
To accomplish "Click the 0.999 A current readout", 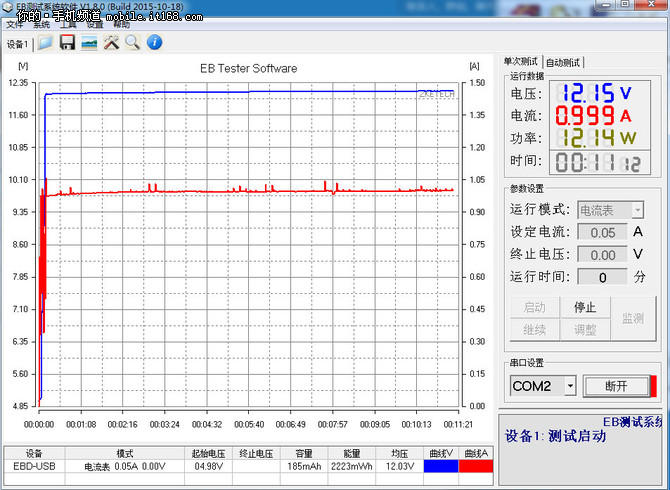I will pos(594,115).
